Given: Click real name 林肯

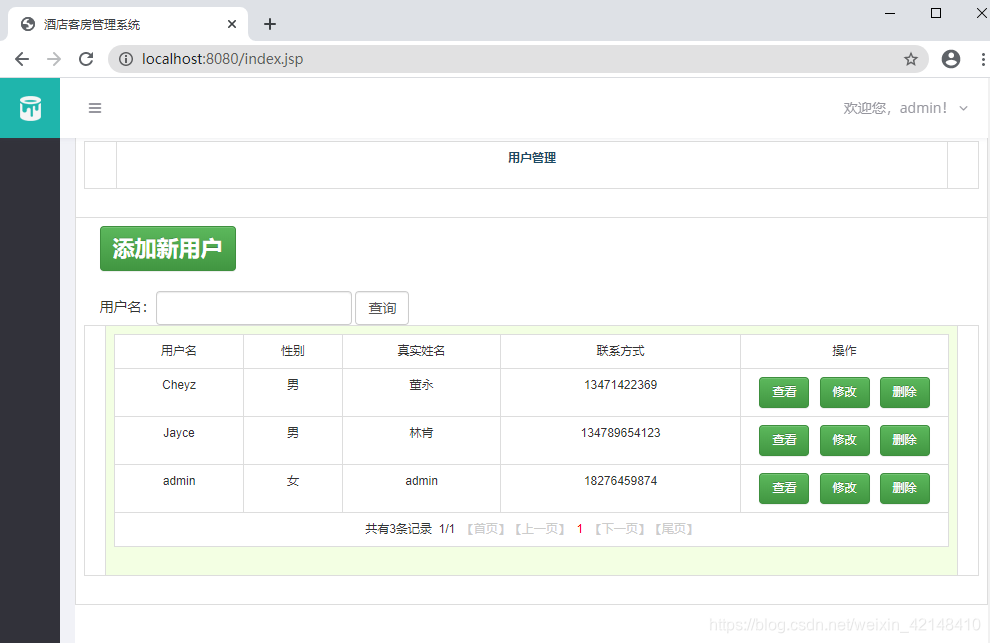Looking at the screenshot, I should point(421,433).
